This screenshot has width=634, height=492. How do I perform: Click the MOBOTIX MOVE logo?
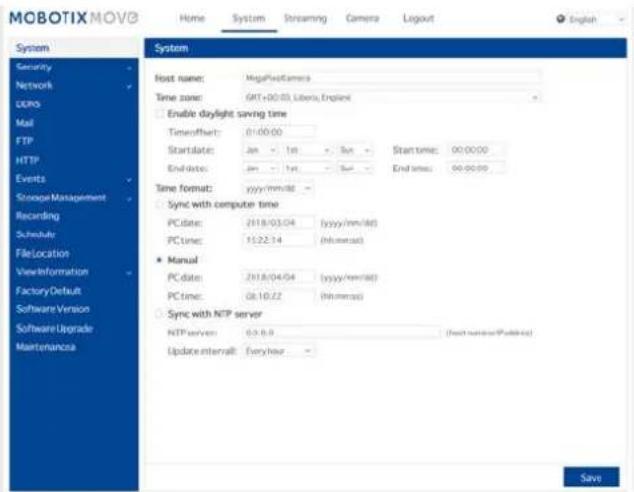(x=74, y=18)
